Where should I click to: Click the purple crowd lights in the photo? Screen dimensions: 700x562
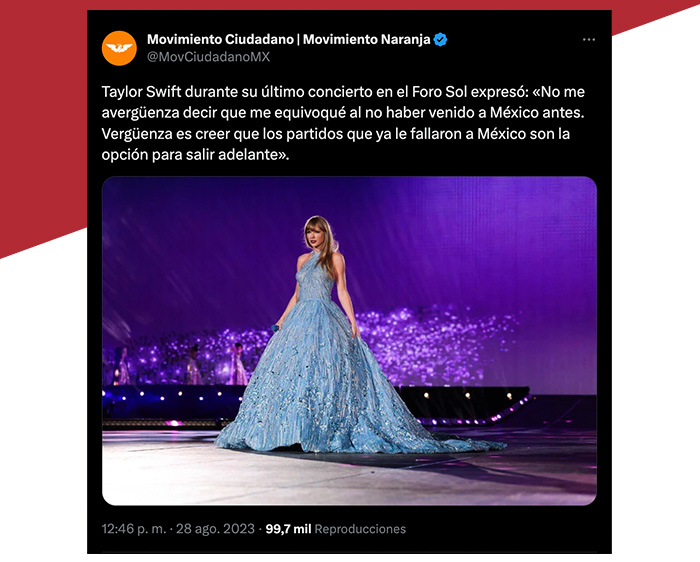(438, 344)
